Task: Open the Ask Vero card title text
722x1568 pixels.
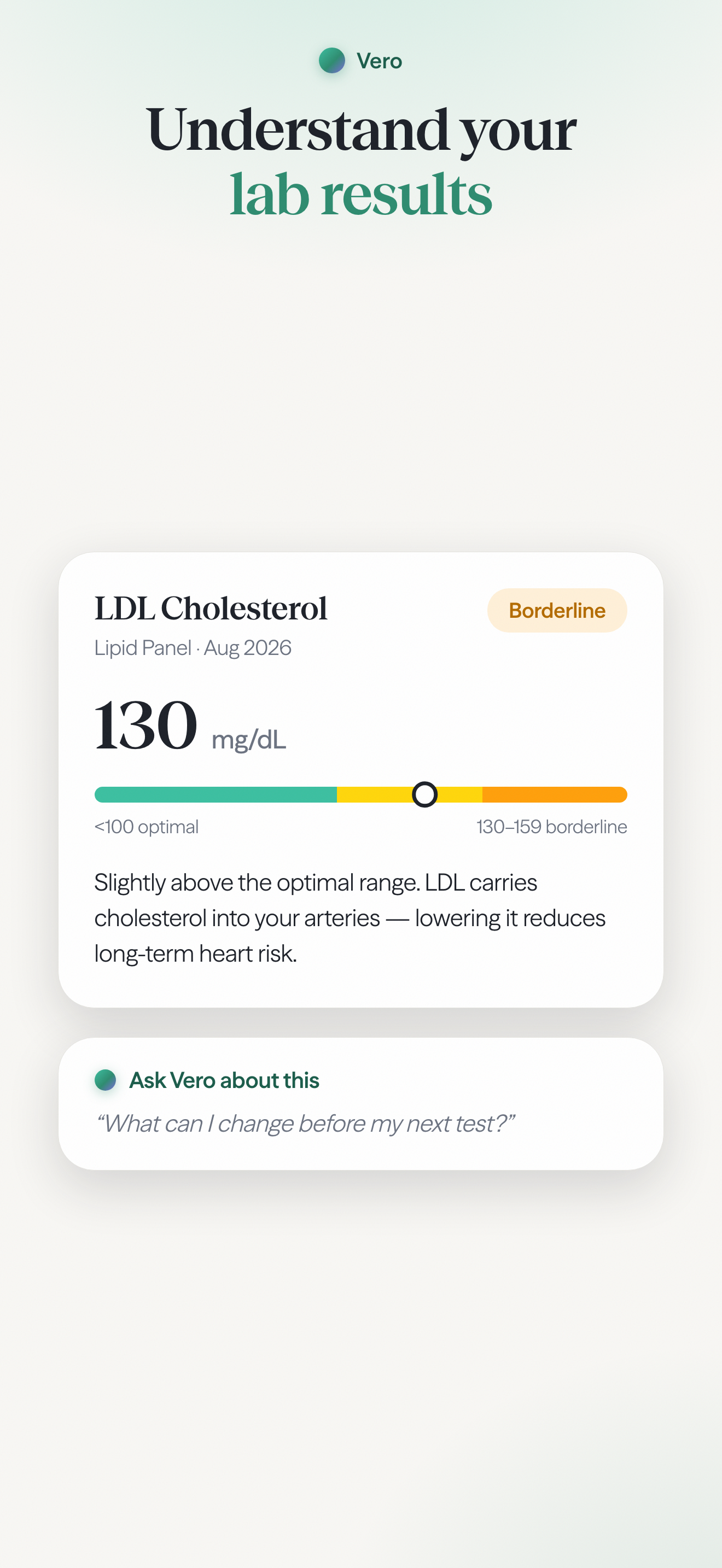Action: (224, 1080)
